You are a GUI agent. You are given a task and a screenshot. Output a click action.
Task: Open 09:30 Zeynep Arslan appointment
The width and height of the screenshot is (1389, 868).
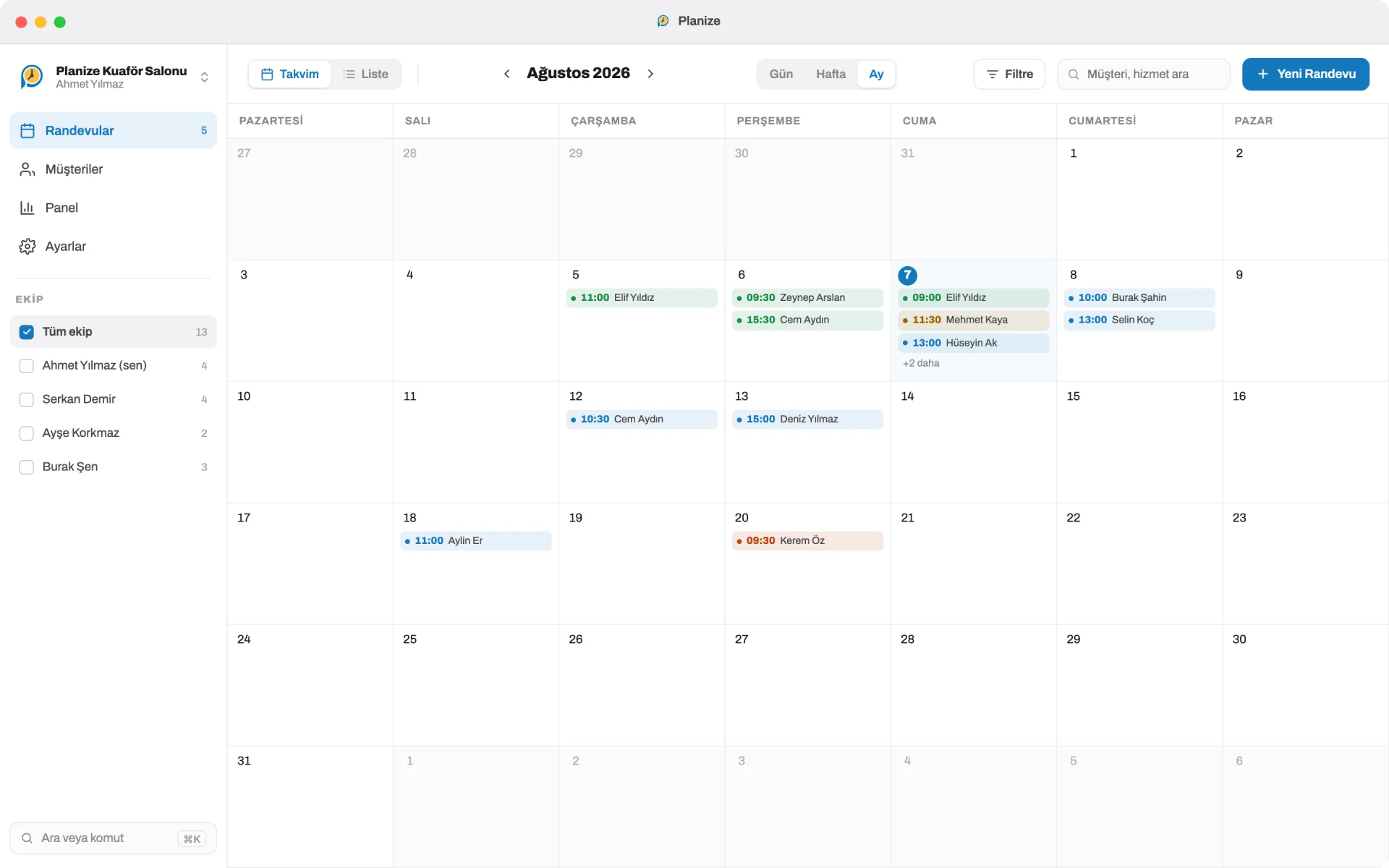807,297
